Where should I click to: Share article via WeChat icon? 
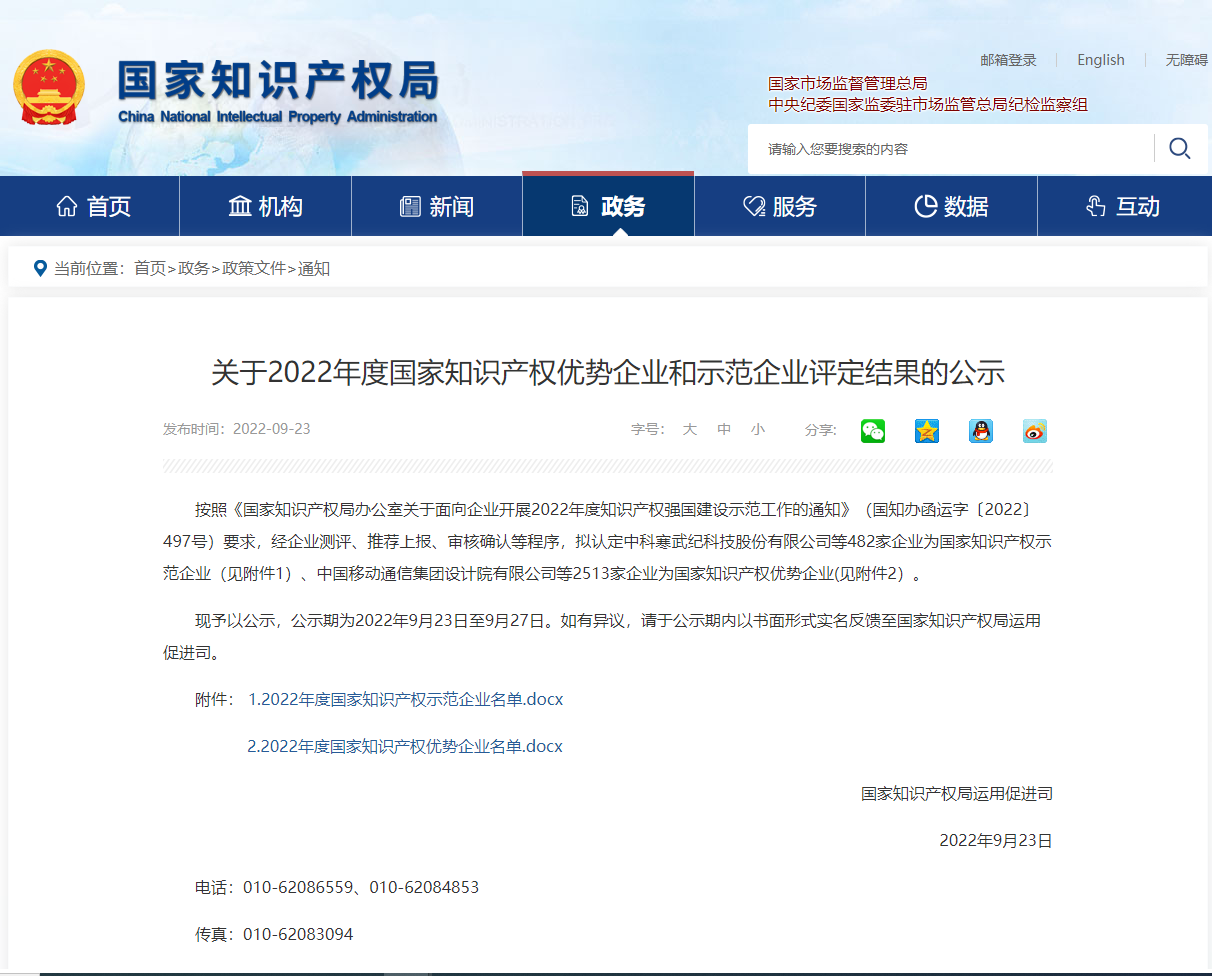[x=873, y=430]
